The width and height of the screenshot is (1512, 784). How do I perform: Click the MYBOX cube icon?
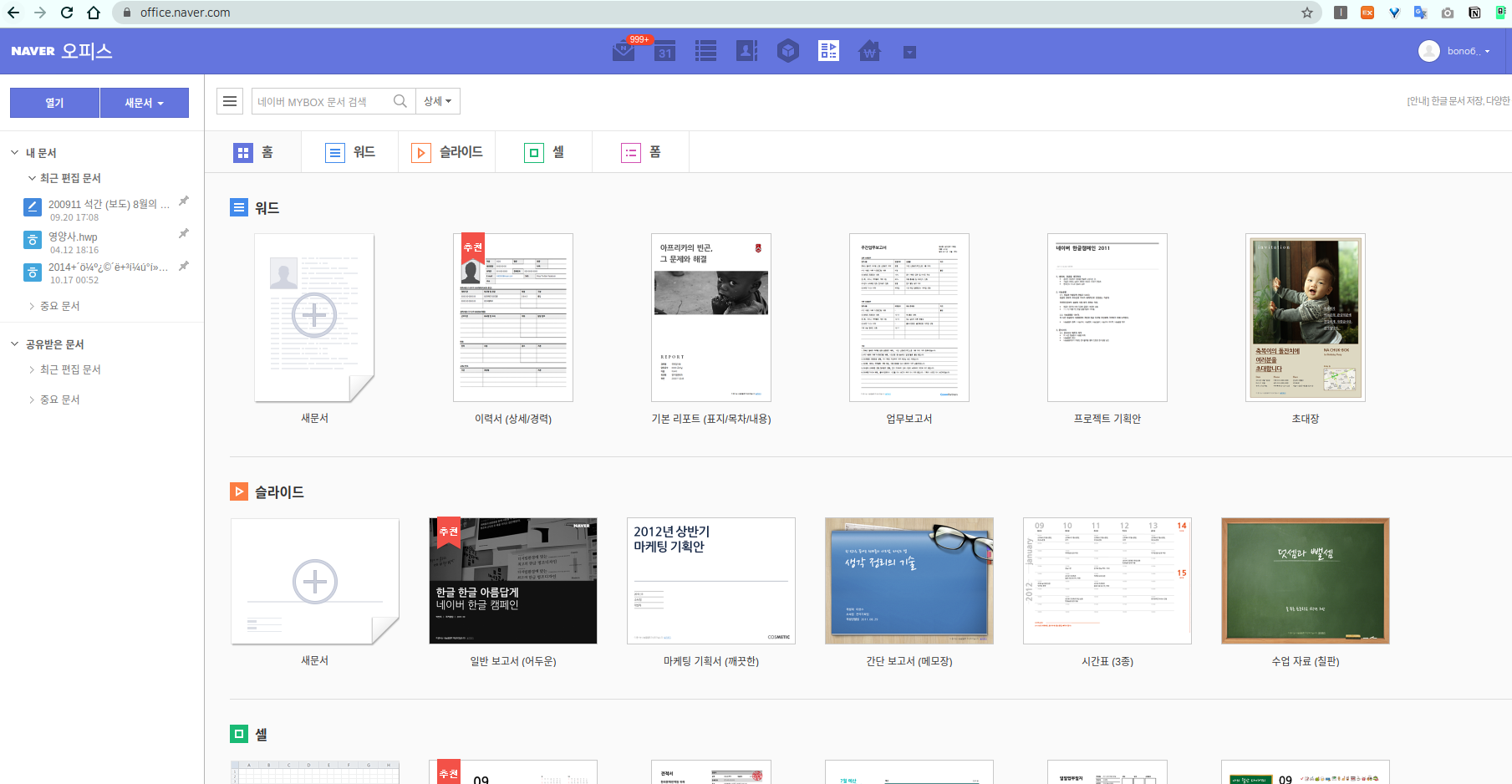tap(787, 51)
